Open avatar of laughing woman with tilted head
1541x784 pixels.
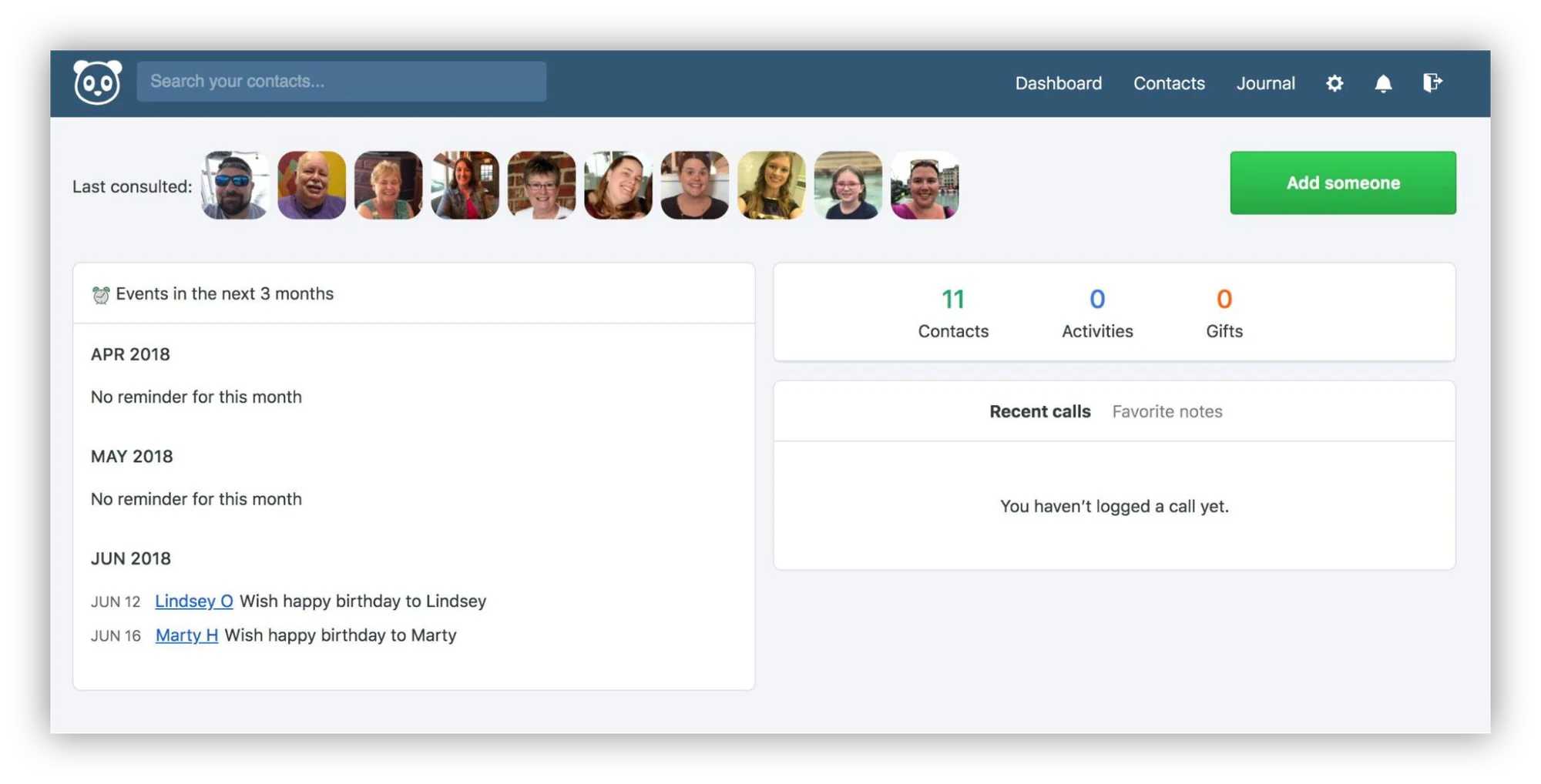pos(618,185)
